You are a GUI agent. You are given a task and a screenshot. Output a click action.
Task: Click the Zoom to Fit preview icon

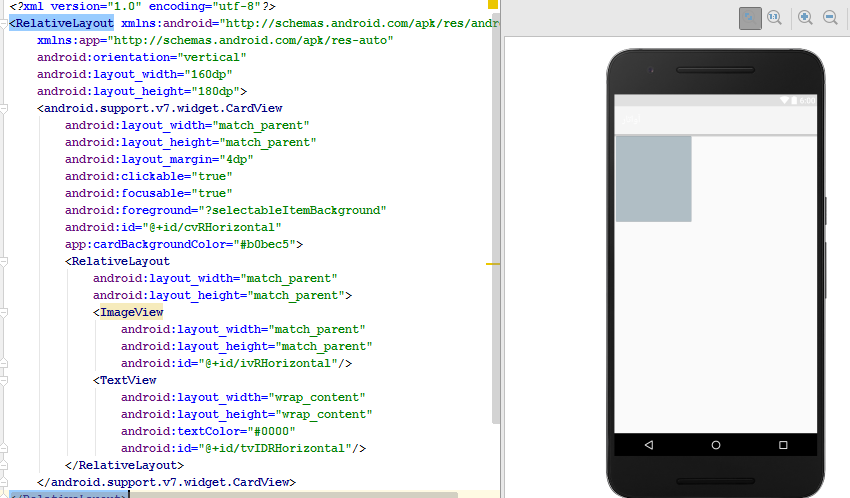coord(750,18)
